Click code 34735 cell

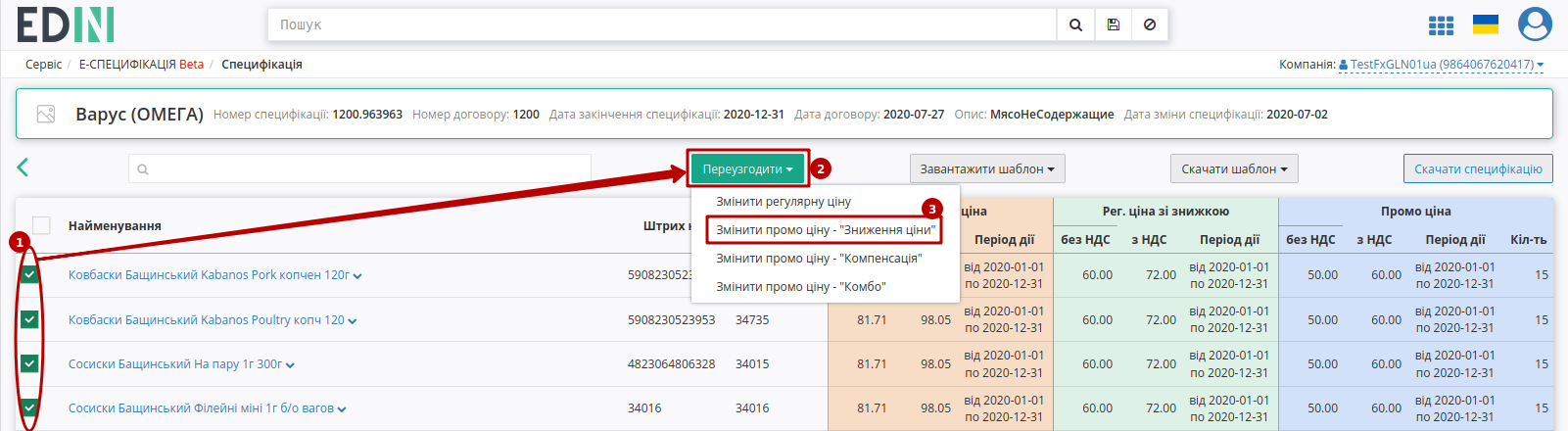[x=752, y=320]
